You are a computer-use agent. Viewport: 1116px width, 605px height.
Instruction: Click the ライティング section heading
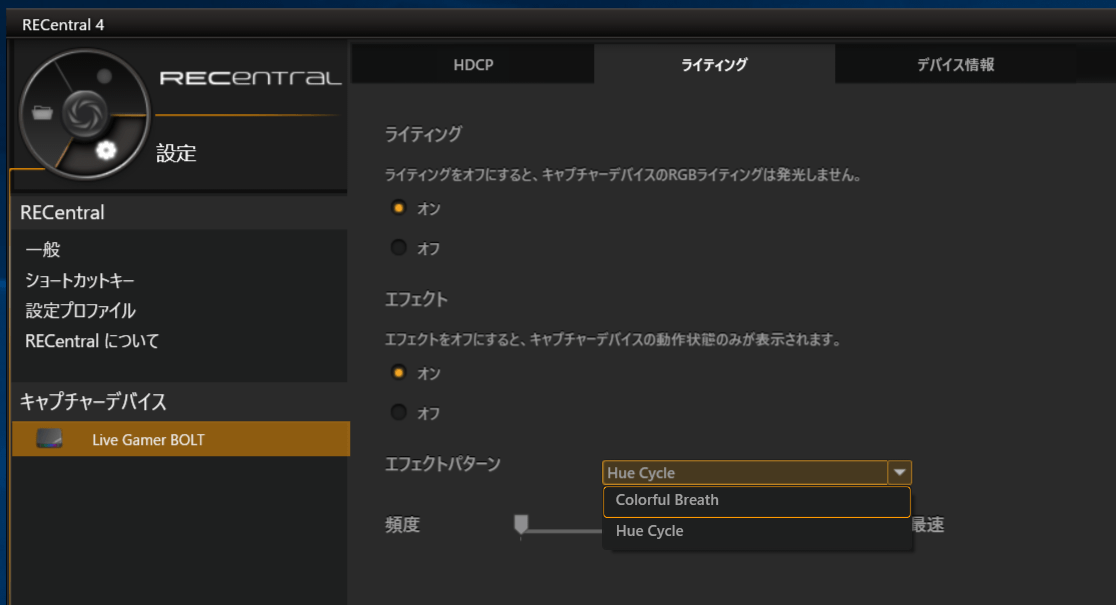tap(423, 134)
